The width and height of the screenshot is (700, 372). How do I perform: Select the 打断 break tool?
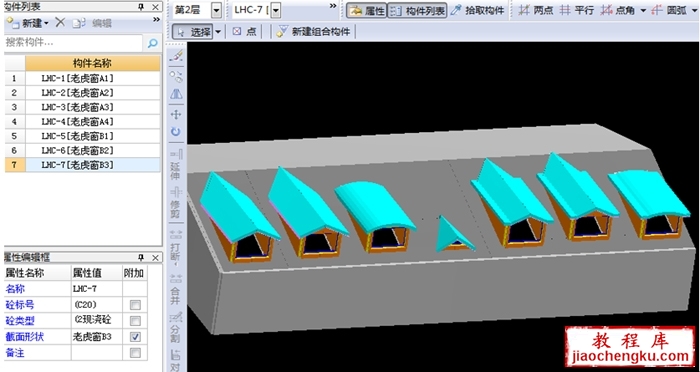(176, 247)
